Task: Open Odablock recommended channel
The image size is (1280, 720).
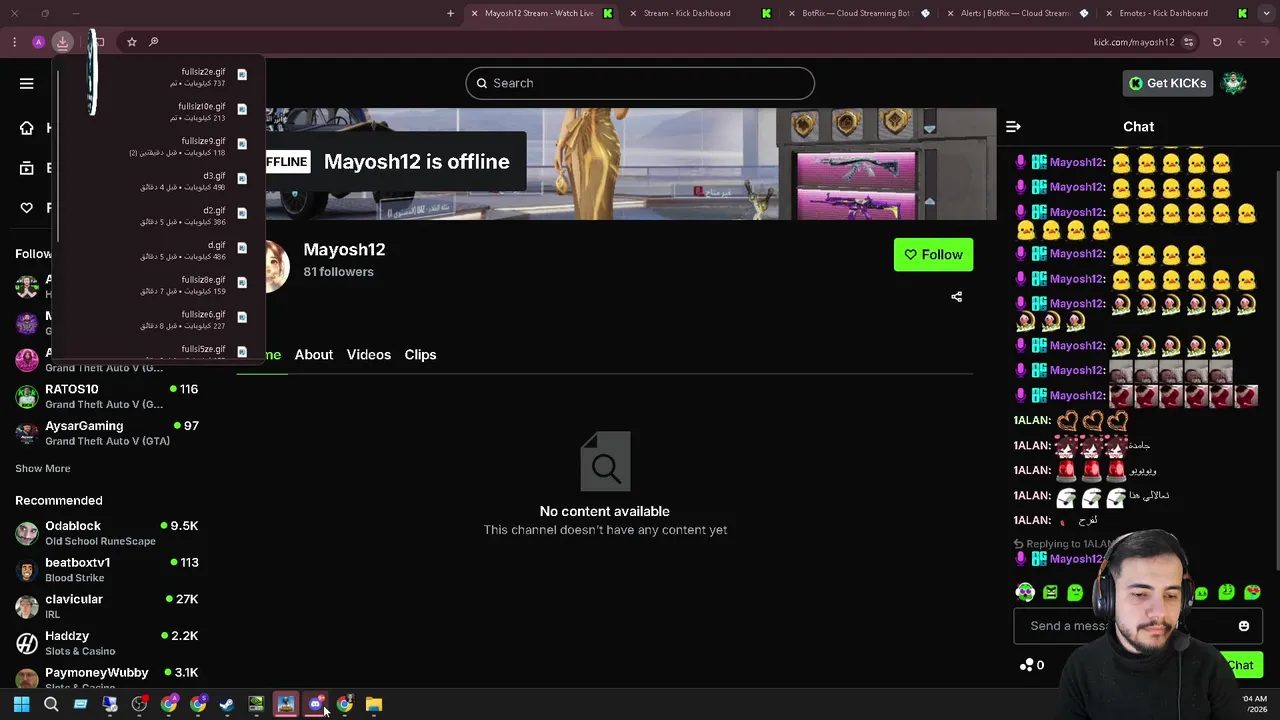Action: pyautogui.click(x=107, y=533)
